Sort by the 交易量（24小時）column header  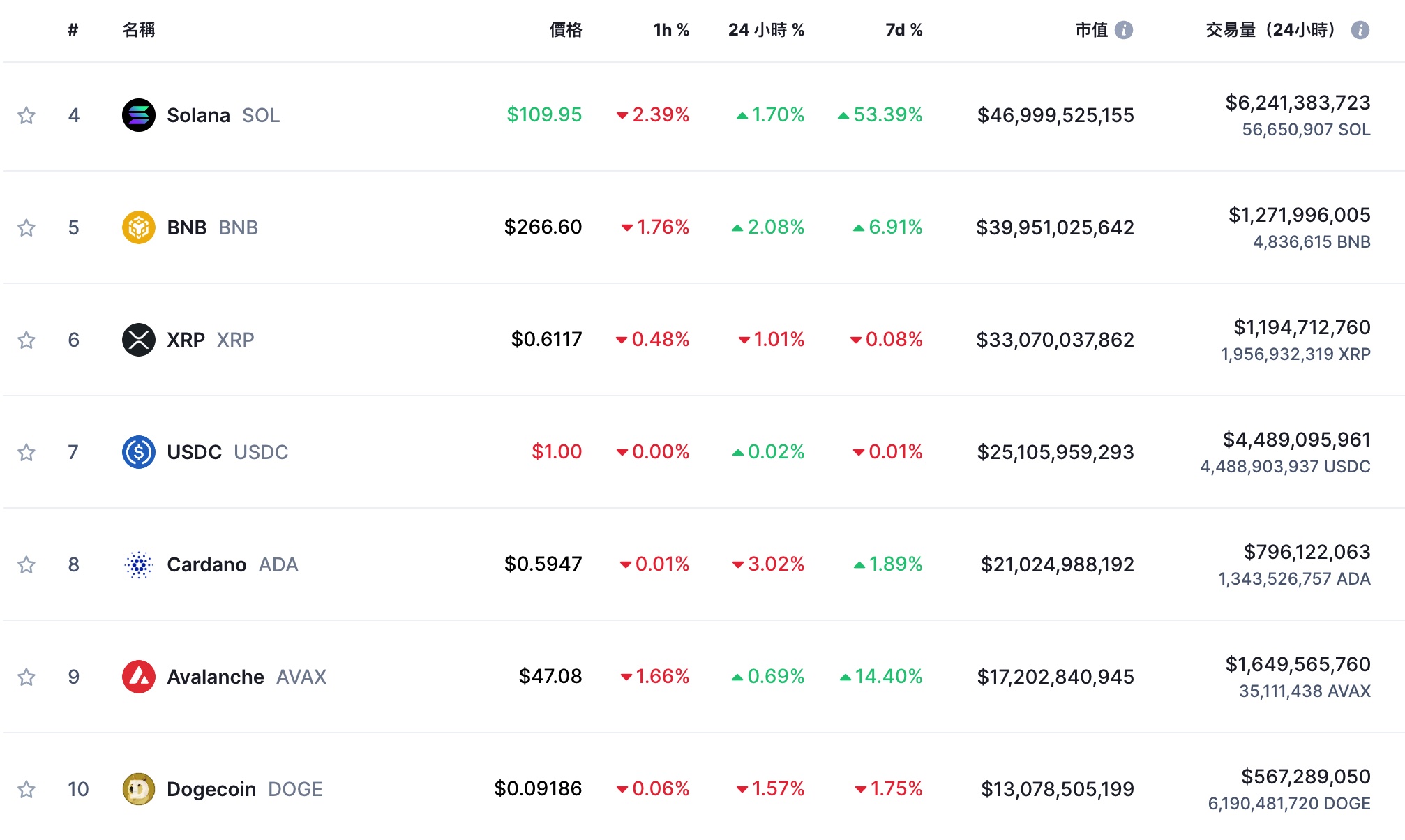pyautogui.click(x=1271, y=30)
